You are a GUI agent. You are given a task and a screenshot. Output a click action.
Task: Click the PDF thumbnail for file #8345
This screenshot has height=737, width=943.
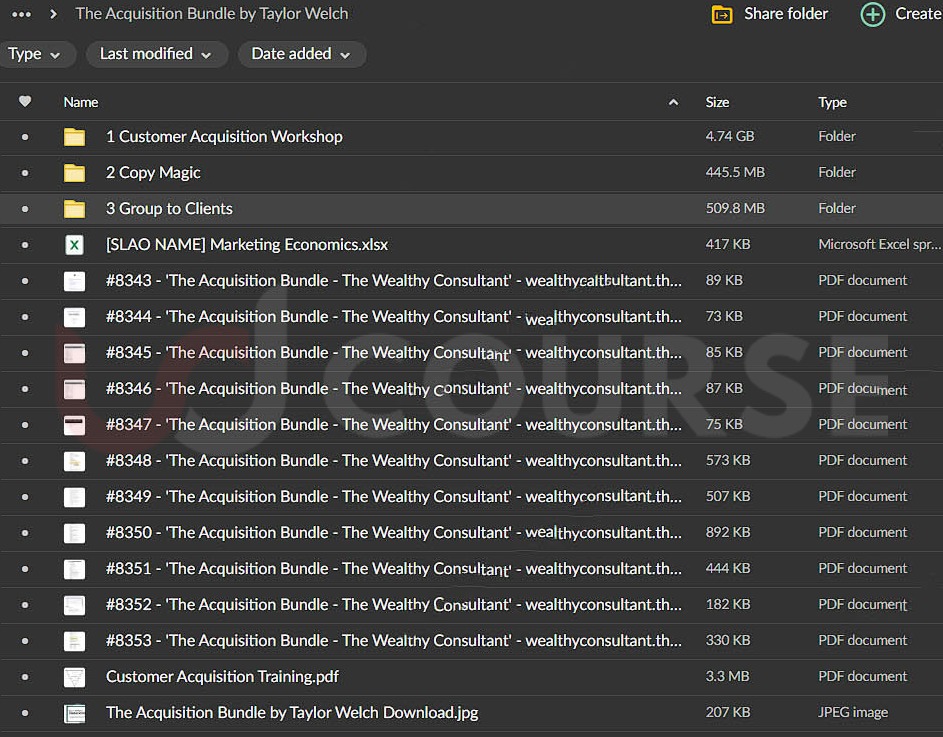[74, 353]
